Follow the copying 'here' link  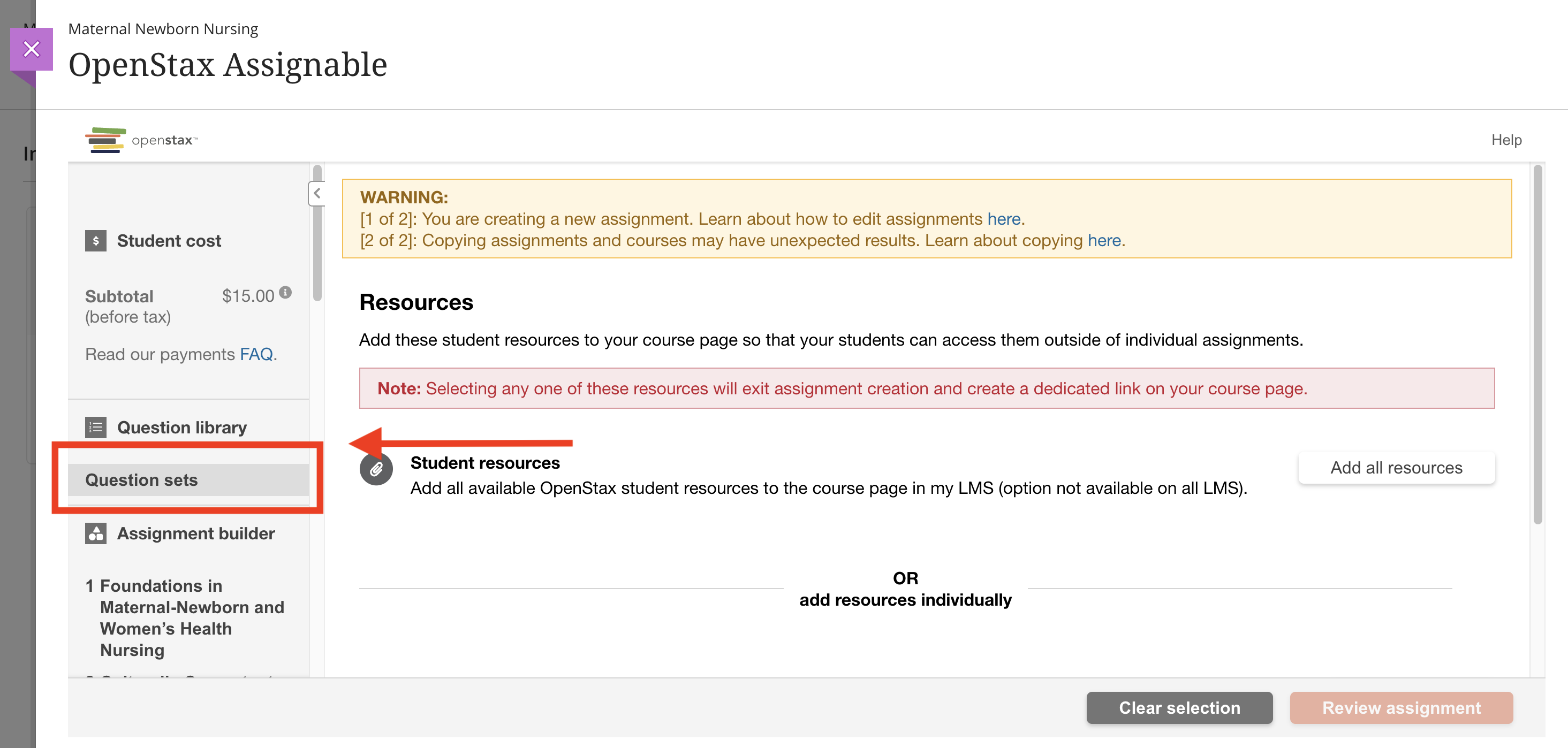[1104, 240]
